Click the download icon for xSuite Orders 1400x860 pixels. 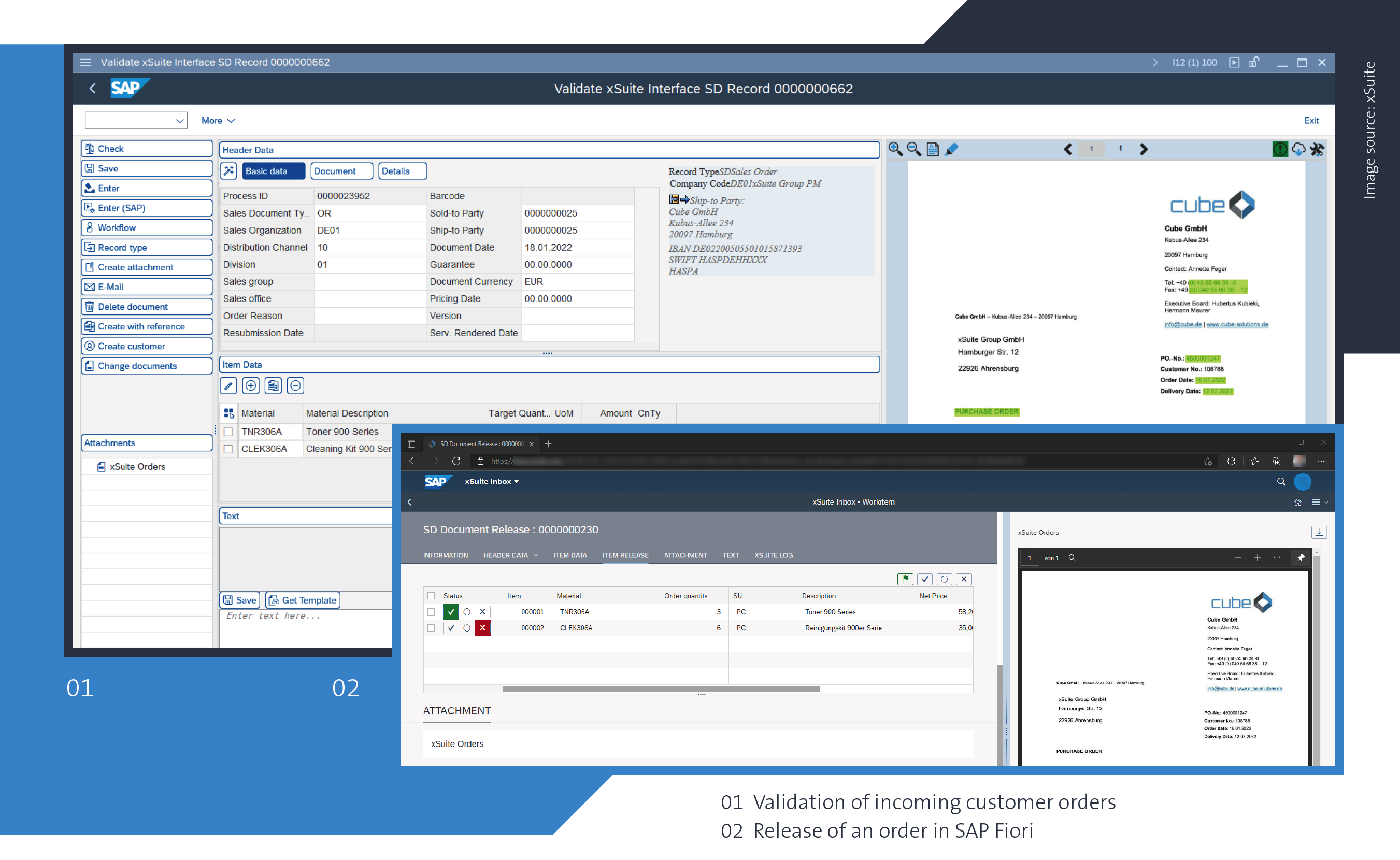1319,533
